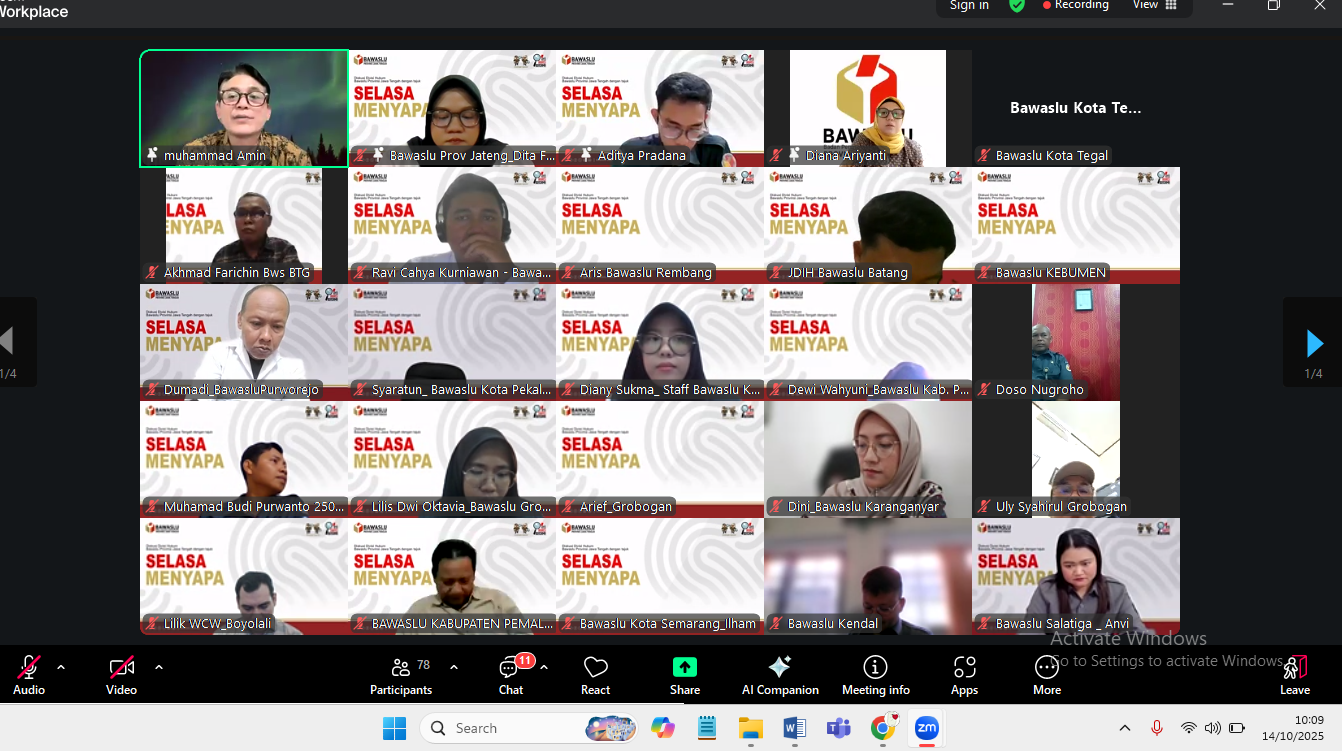Expand the audio settings arrow

pyautogui.click(x=61, y=667)
